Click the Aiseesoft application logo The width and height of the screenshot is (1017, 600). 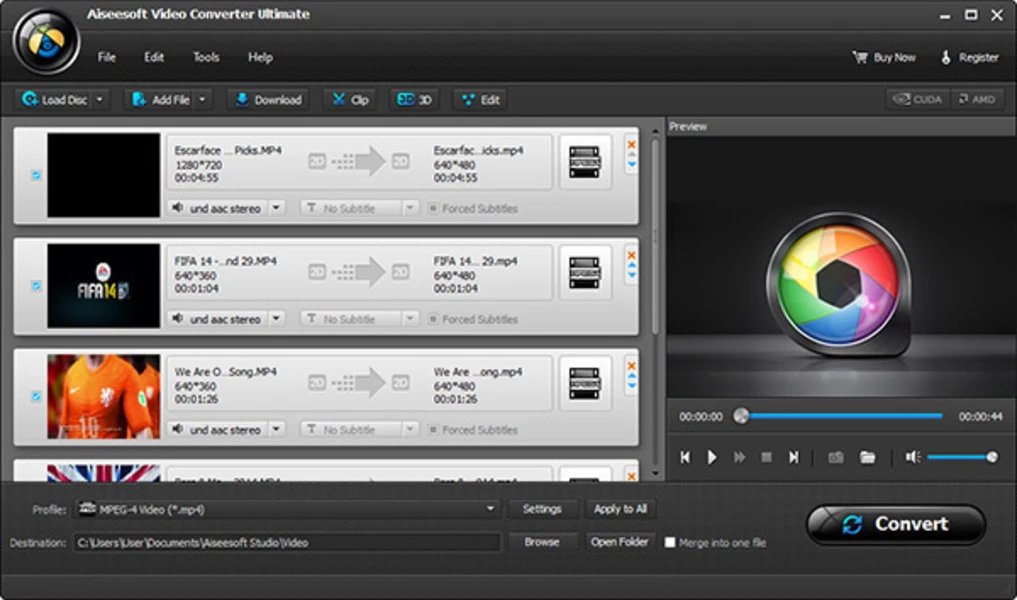[46, 42]
